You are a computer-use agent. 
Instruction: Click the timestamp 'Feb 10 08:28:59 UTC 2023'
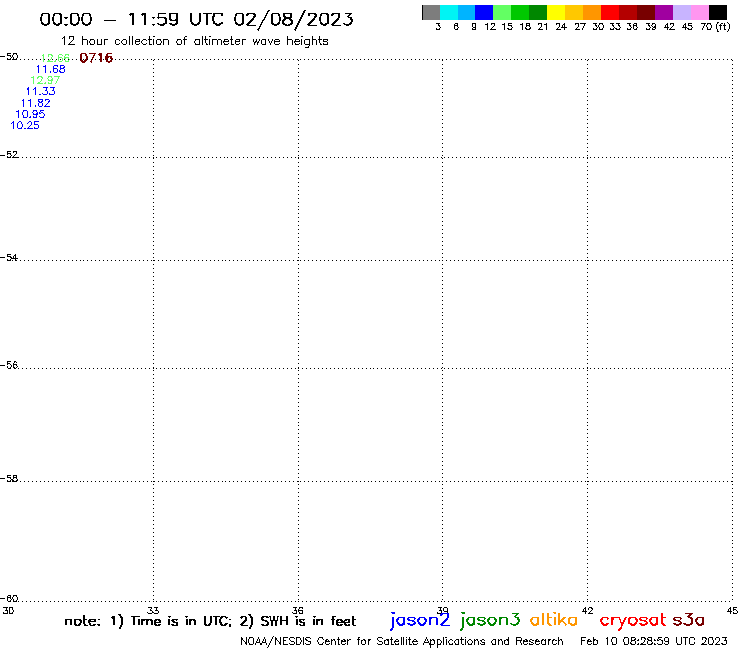point(654,641)
